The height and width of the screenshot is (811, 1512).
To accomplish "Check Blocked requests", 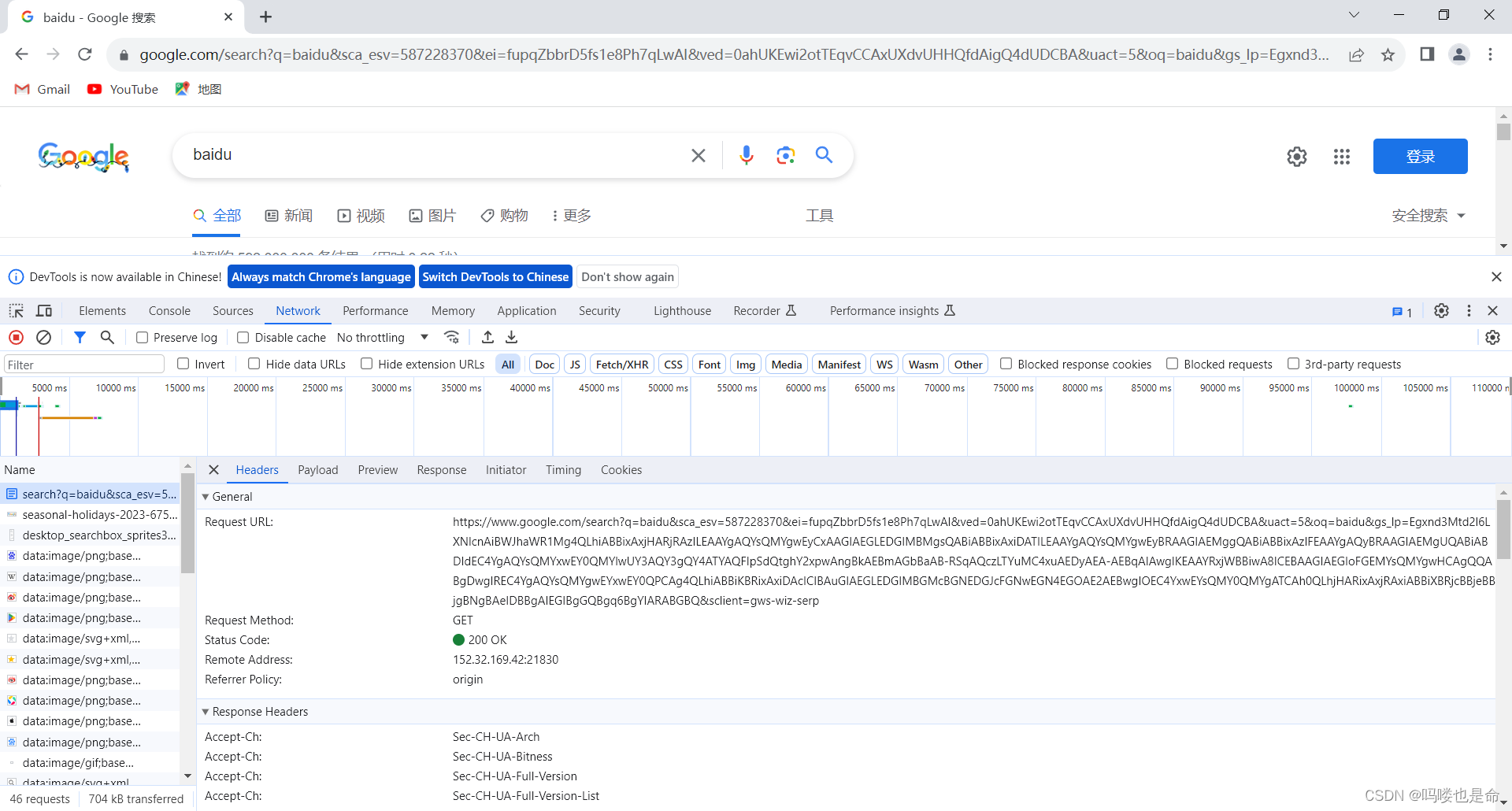I will [x=1172, y=364].
